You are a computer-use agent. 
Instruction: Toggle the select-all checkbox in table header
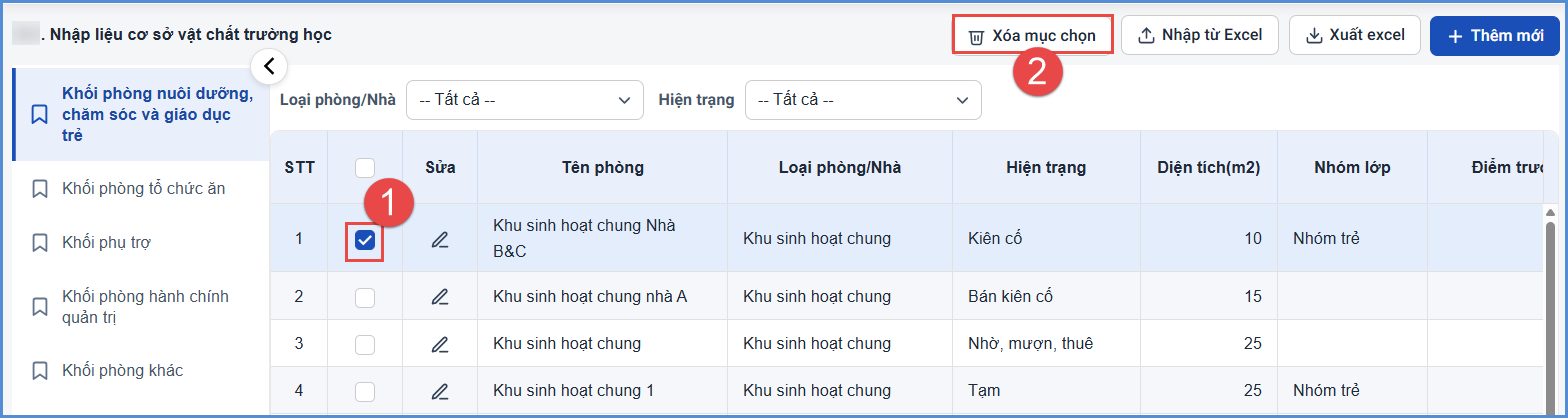point(365,168)
